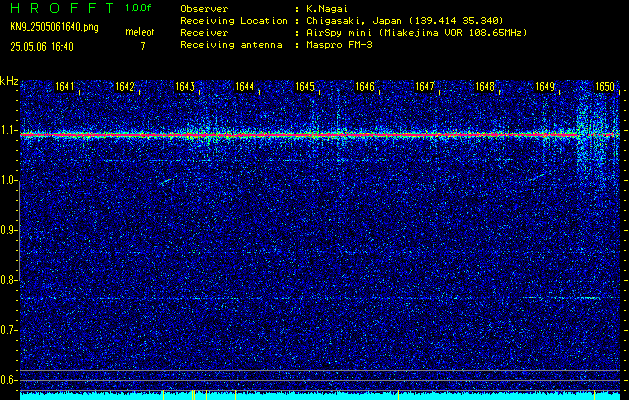Select the 1641 time label

tap(65, 87)
